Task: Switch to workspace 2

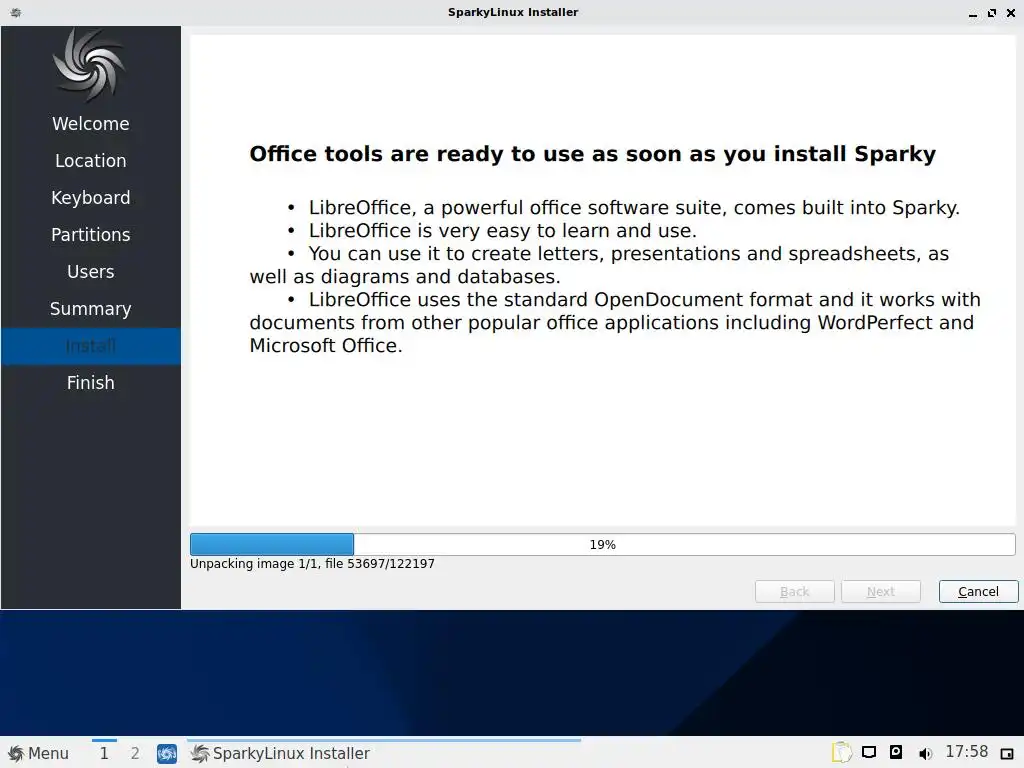Action: click(x=135, y=754)
